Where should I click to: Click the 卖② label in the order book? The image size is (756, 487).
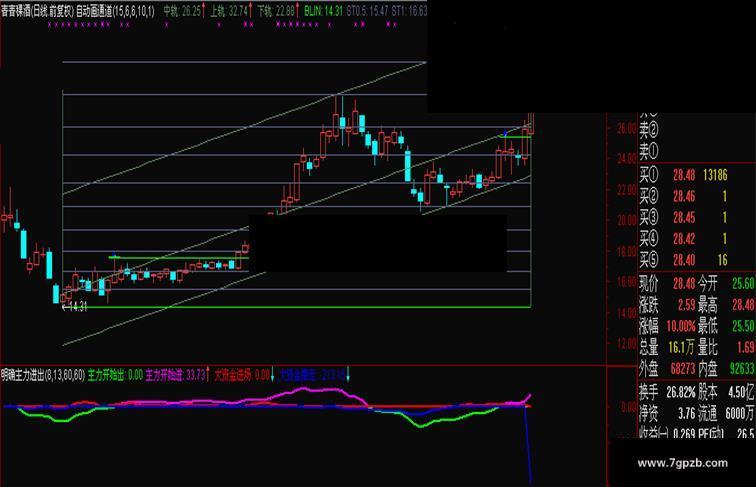click(x=649, y=129)
